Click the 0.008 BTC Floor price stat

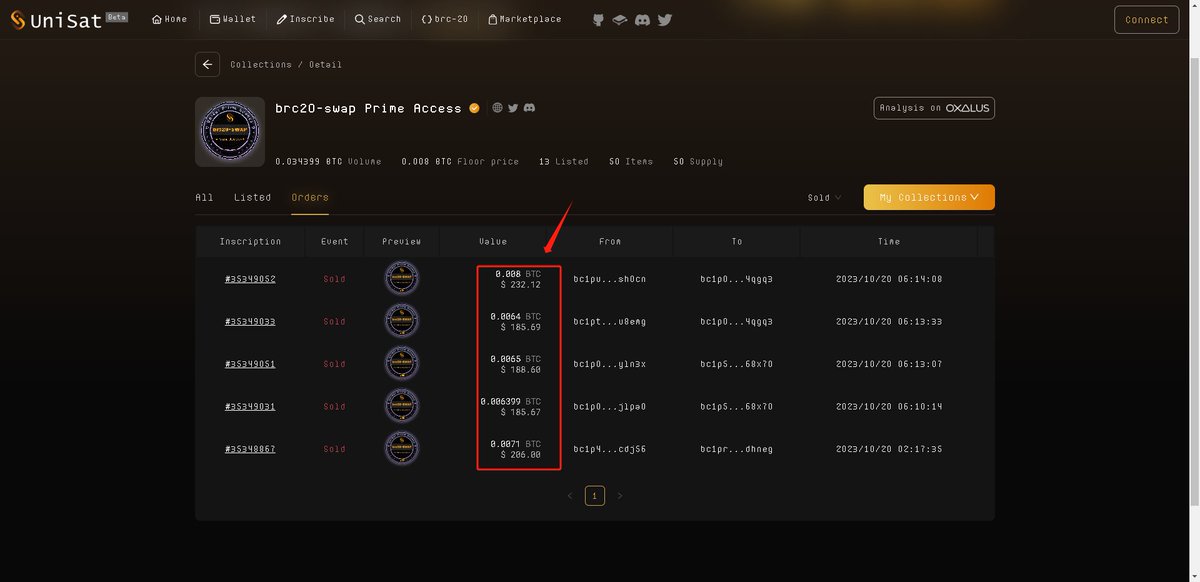[460, 161]
